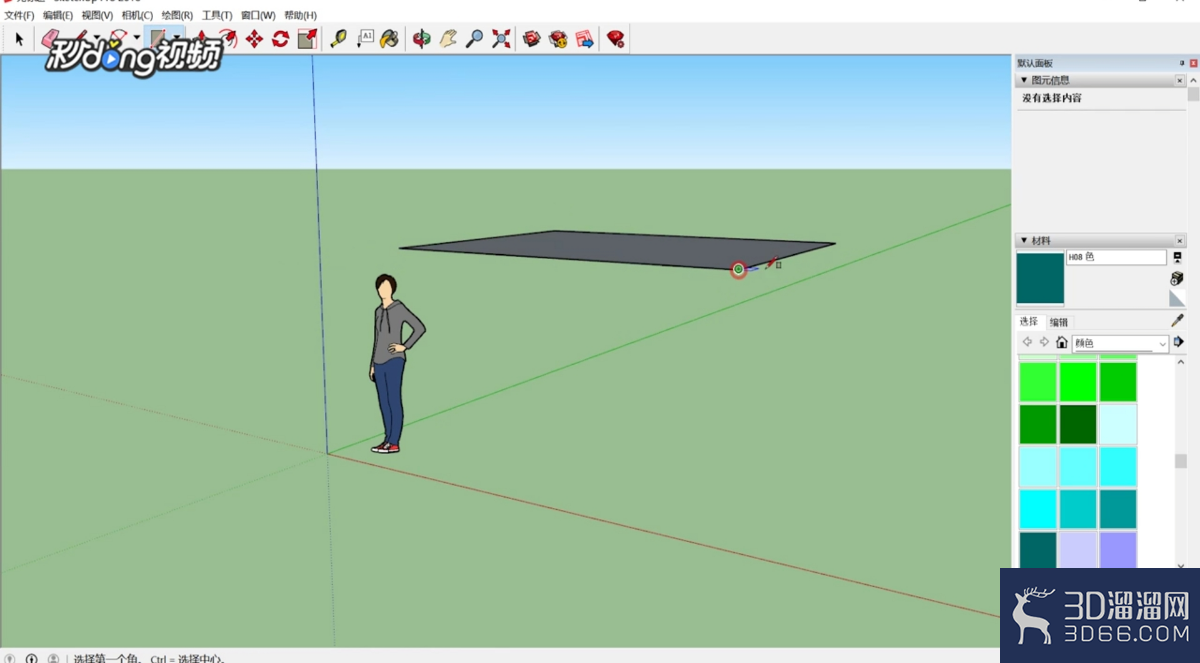The image size is (1200, 663).
Task: Select the Text label tool
Action: (365, 39)
